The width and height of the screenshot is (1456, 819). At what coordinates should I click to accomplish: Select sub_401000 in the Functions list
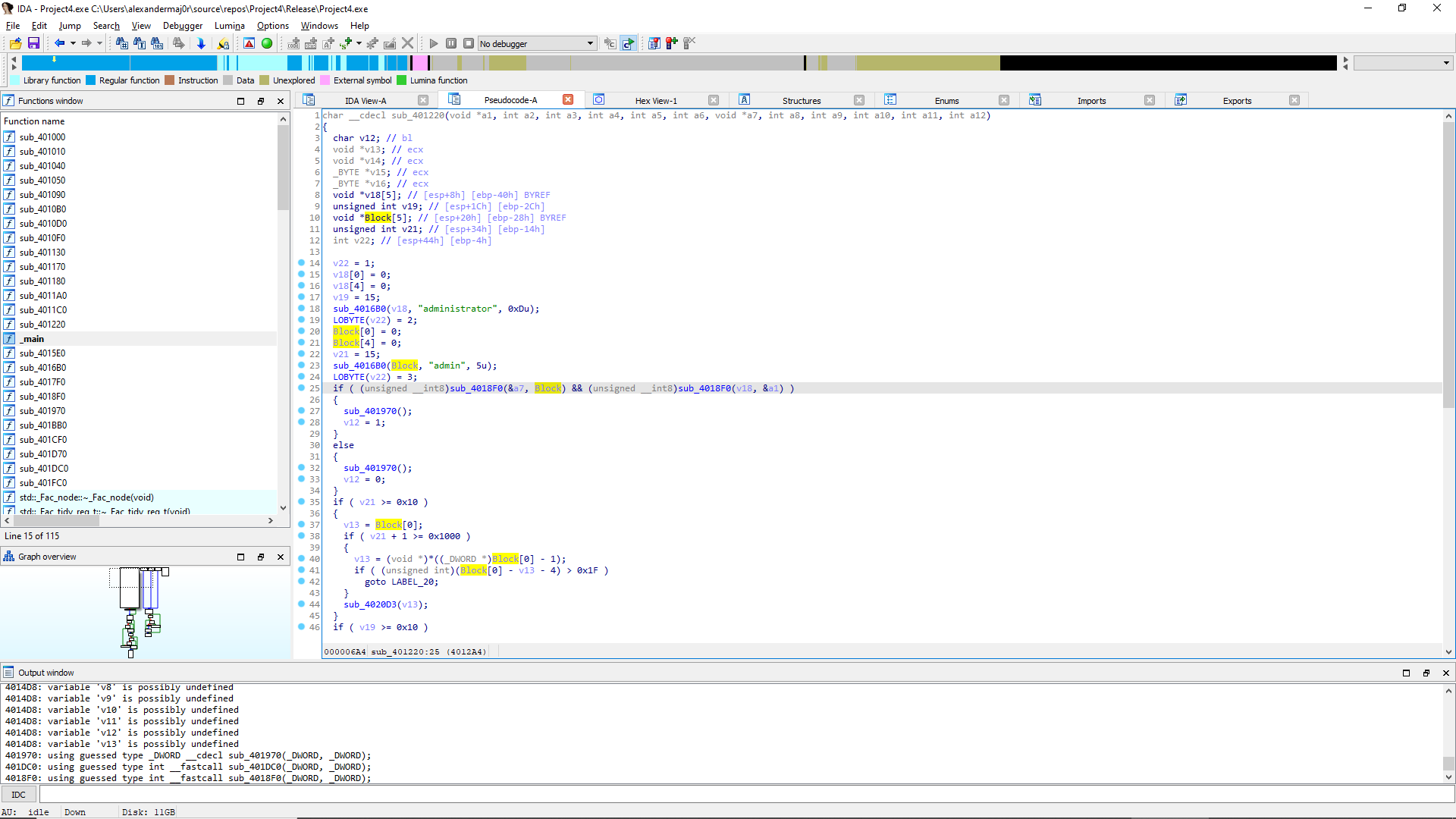[42, 137]
